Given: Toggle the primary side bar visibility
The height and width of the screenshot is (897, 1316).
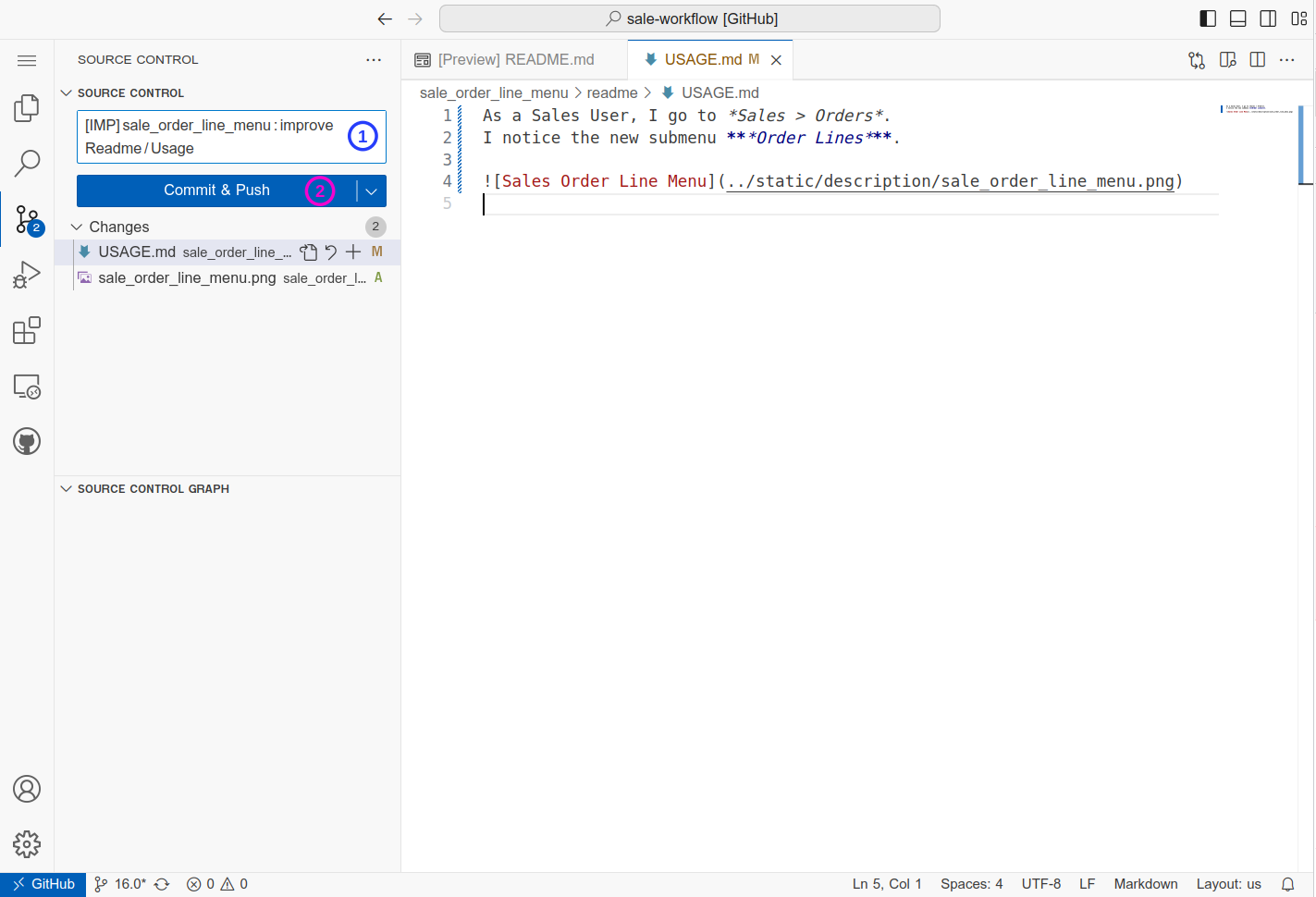Looking at the screenshot, I should pos(1208,18).
